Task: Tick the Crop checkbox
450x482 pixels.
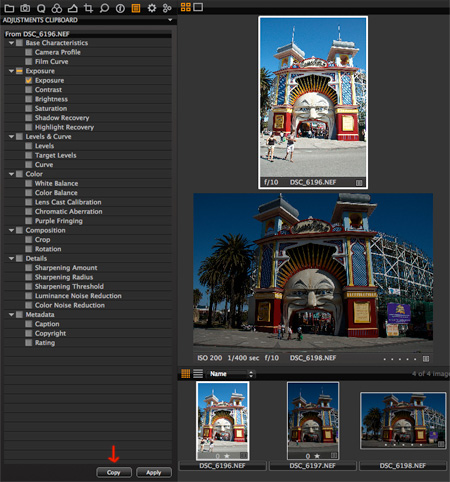Action: coord(29,240)
